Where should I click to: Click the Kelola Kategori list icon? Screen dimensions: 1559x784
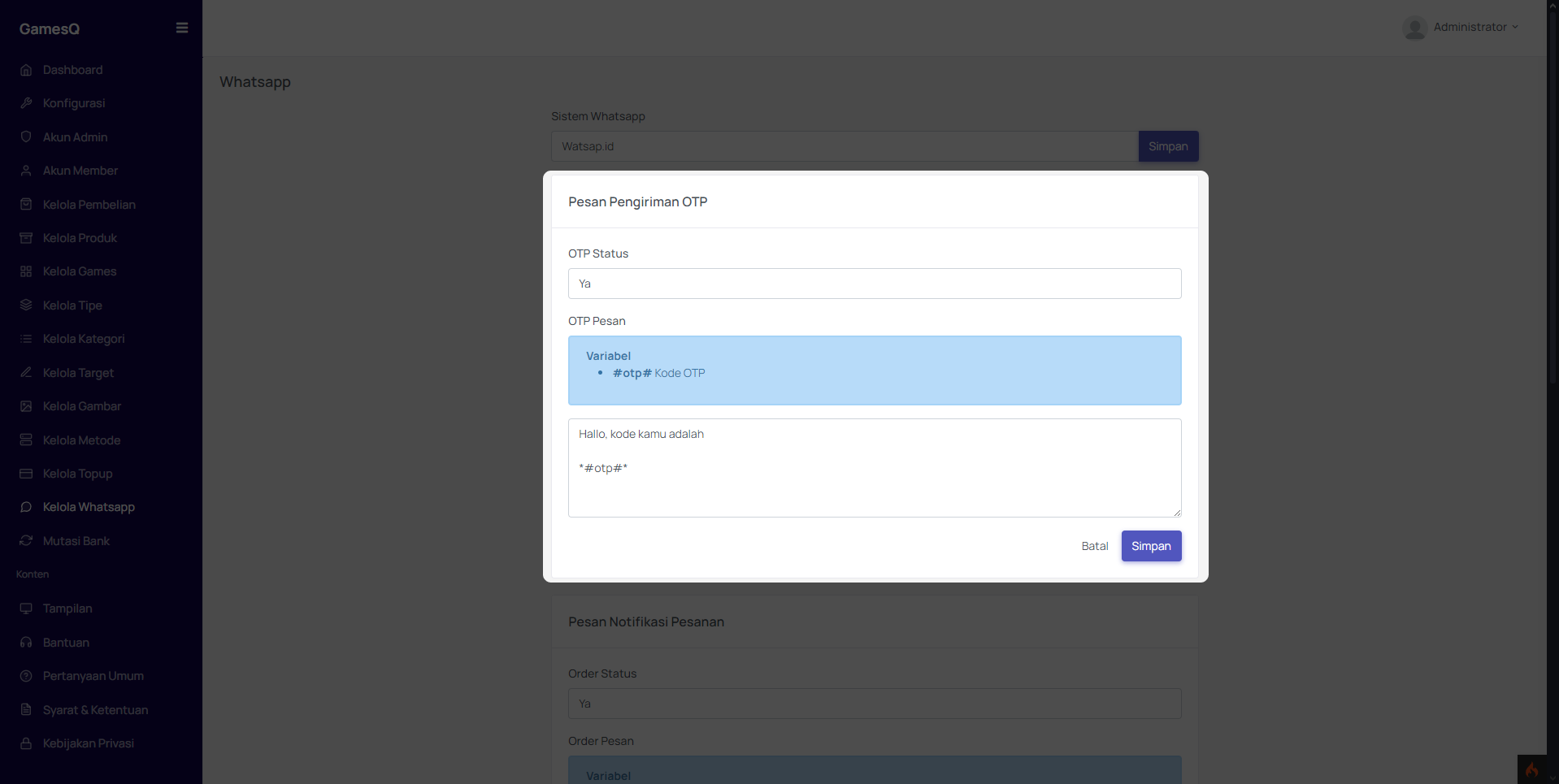tap(26, 339)
